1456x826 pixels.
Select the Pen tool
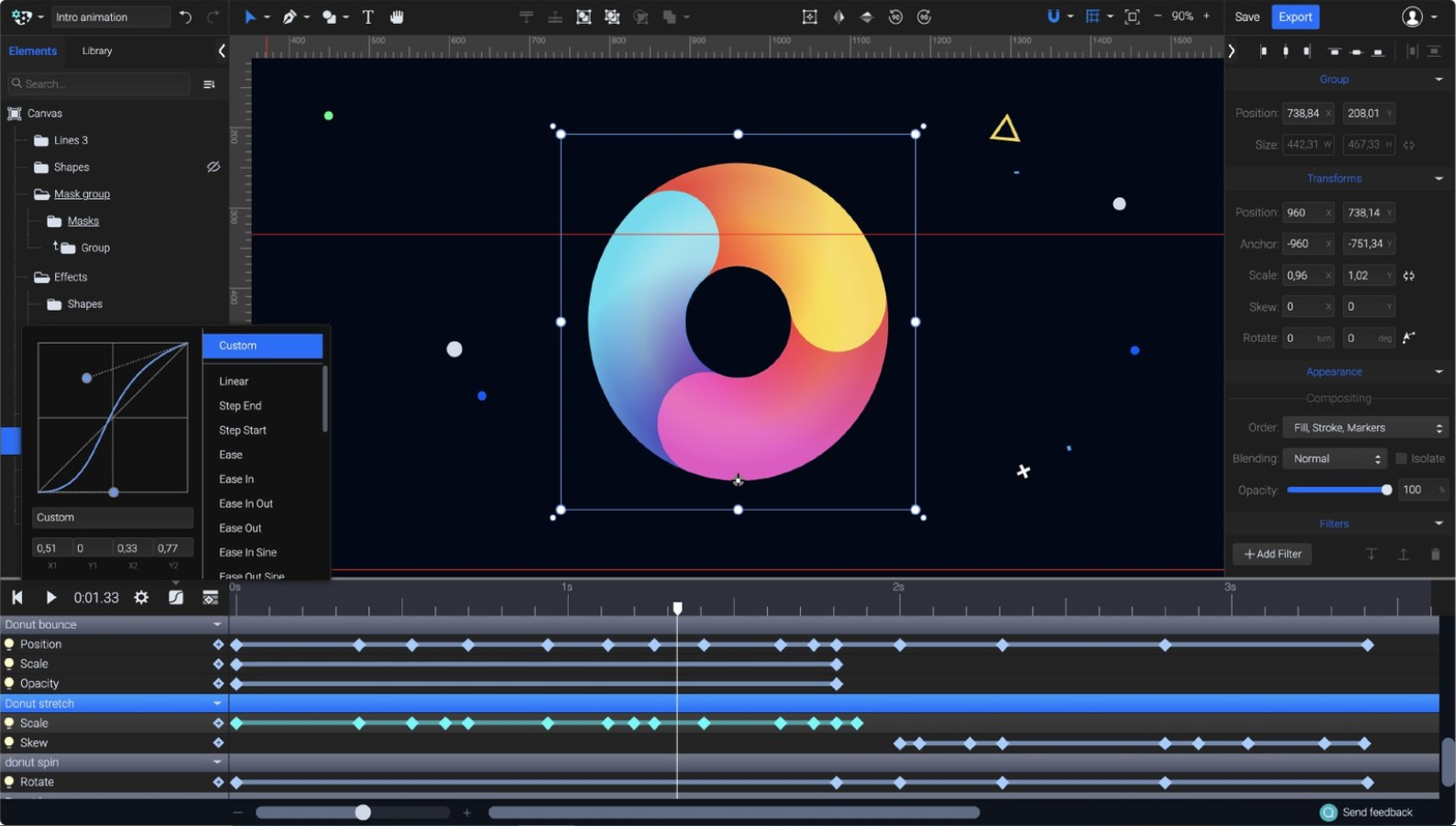coord(290,17)
